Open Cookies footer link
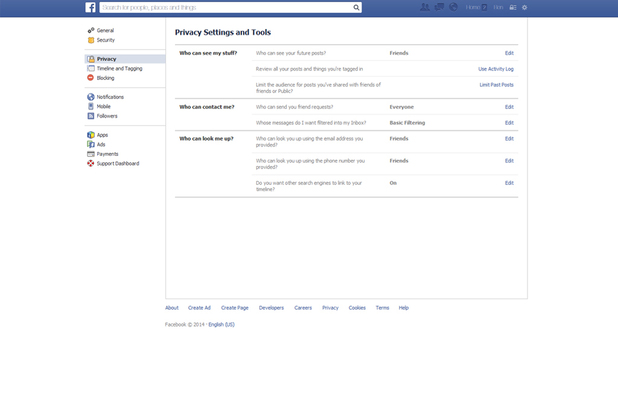 tap(357, 308)
